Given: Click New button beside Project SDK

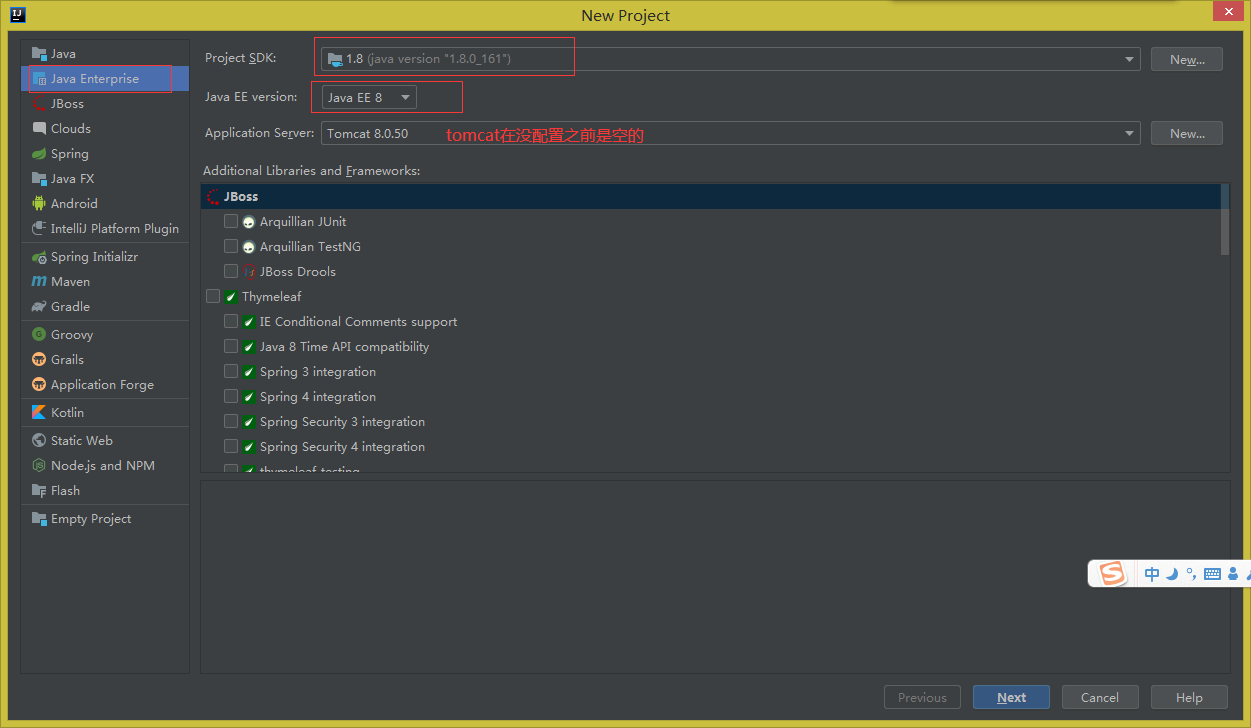Looking at the screenshot, I should (x=1186, y=59).
